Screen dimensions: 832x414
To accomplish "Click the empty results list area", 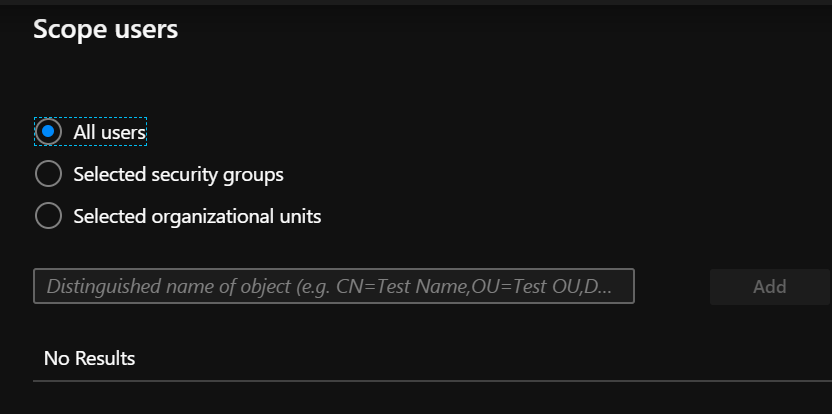I will click(430, 358).
